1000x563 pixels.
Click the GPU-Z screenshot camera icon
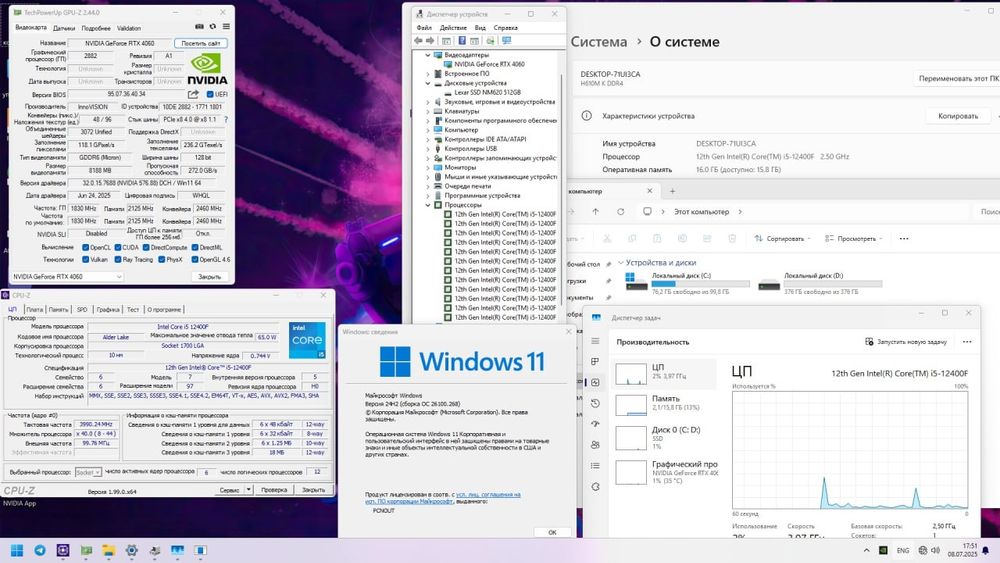click(199, 27)
